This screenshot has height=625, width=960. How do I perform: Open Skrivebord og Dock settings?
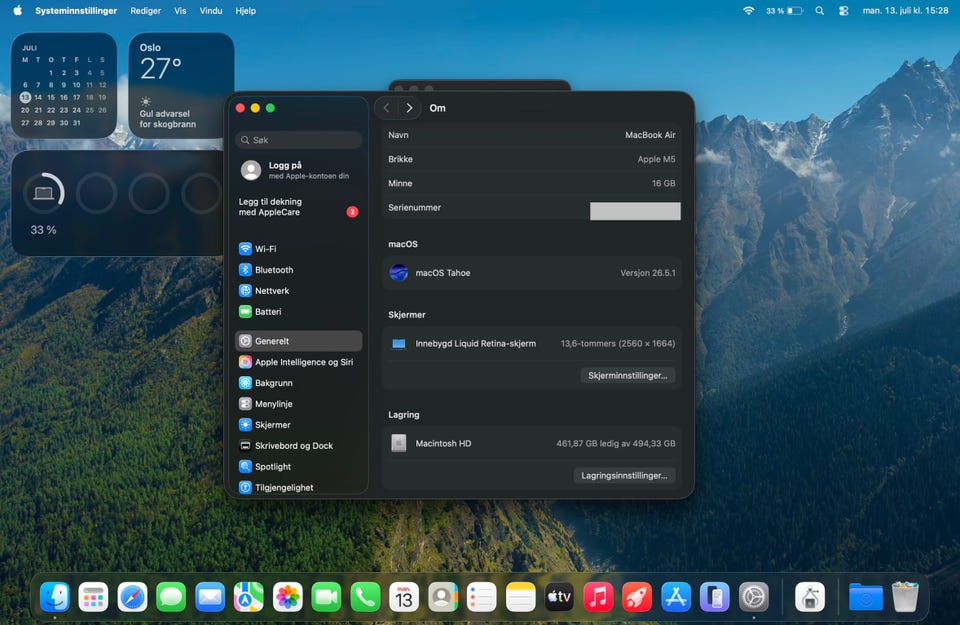click(298, 446)
